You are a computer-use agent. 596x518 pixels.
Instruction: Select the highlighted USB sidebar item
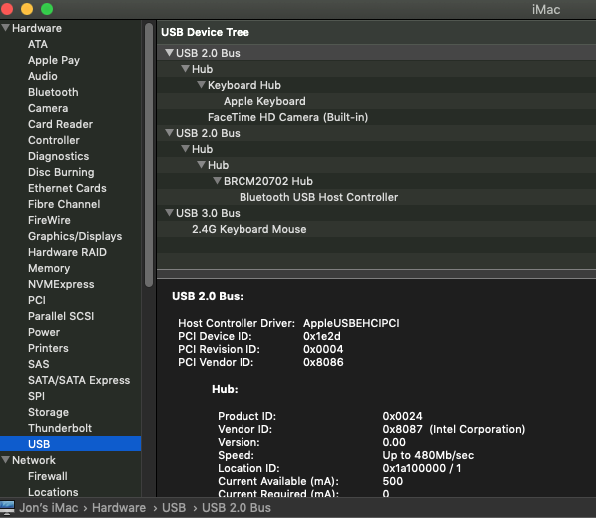[70, 444]
